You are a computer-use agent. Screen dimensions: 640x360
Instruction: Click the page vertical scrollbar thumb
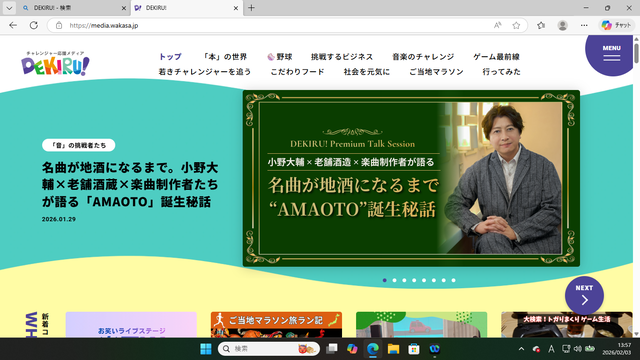(x=636, y=52)
